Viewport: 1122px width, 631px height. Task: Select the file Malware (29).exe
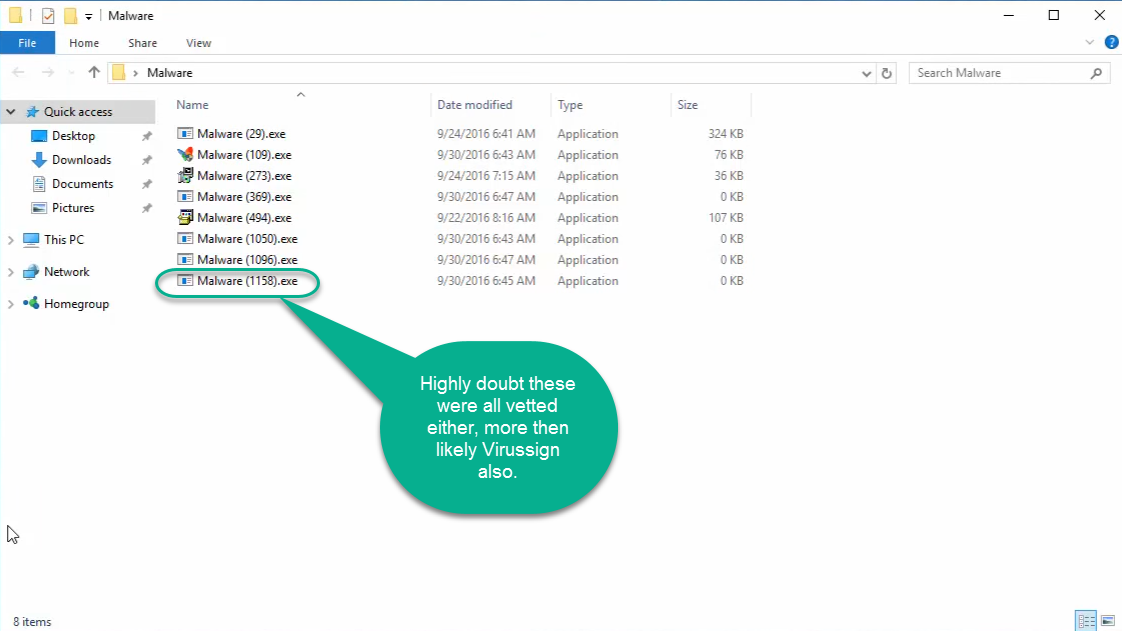tap(241, 134)
